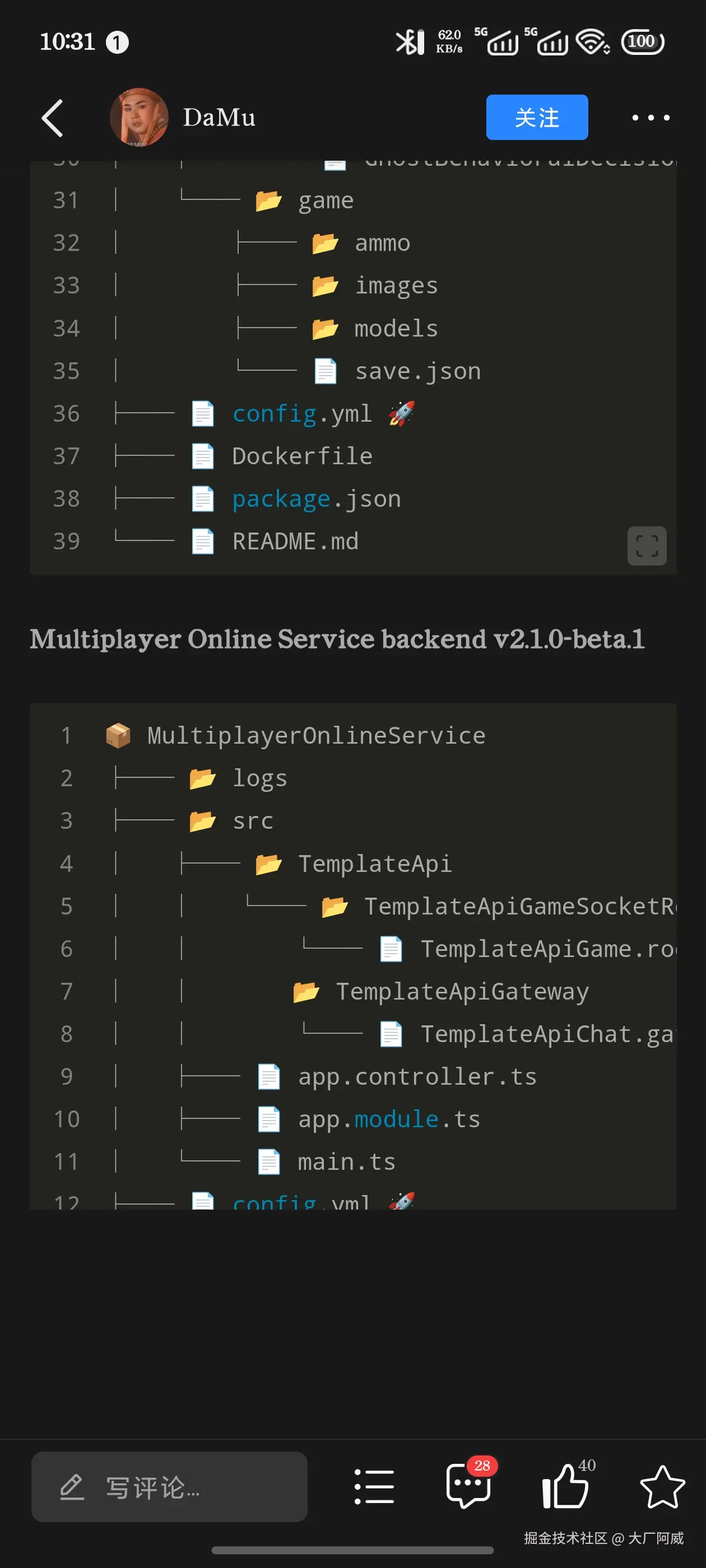The height and width of the screenshot is (1568, 706).
Task: Tap the TemplateApi folder in tree
Action: 374,863
